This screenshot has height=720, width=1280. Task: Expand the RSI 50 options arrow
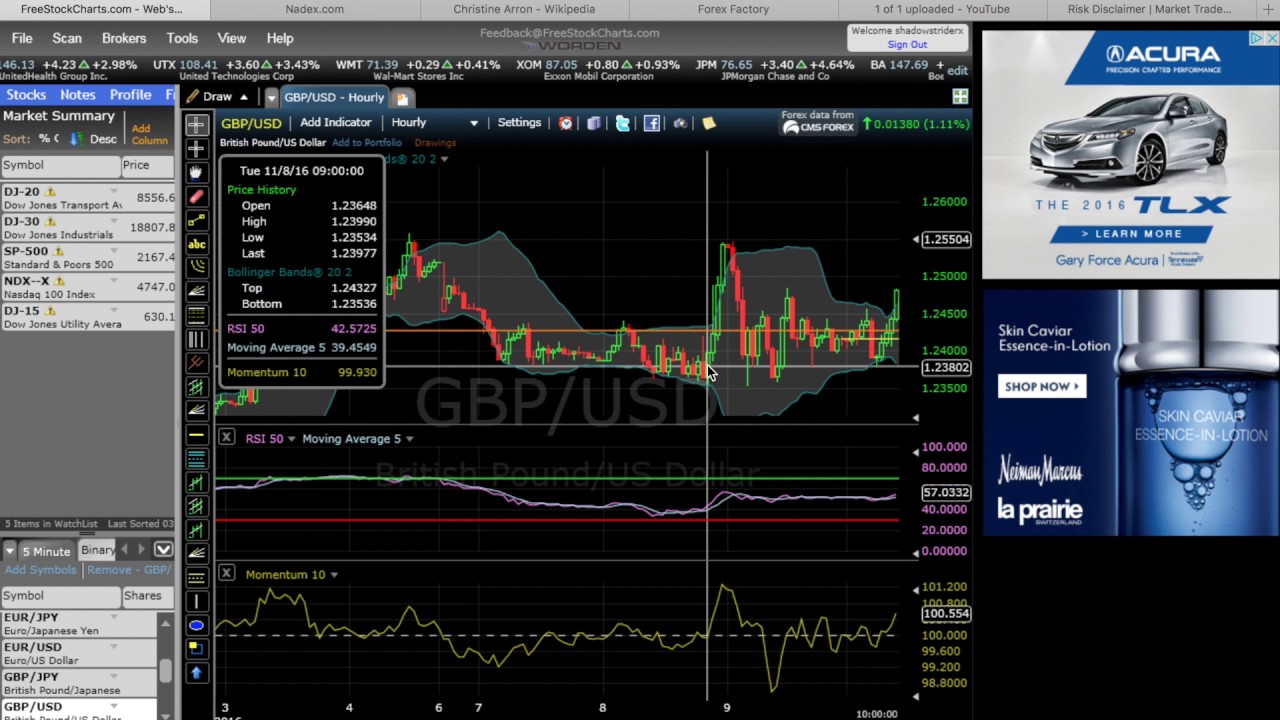click(x=291, y=439)
